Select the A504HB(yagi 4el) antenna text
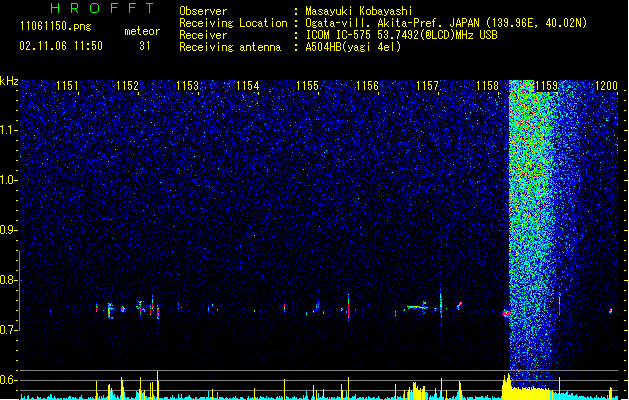 [353, 47]
